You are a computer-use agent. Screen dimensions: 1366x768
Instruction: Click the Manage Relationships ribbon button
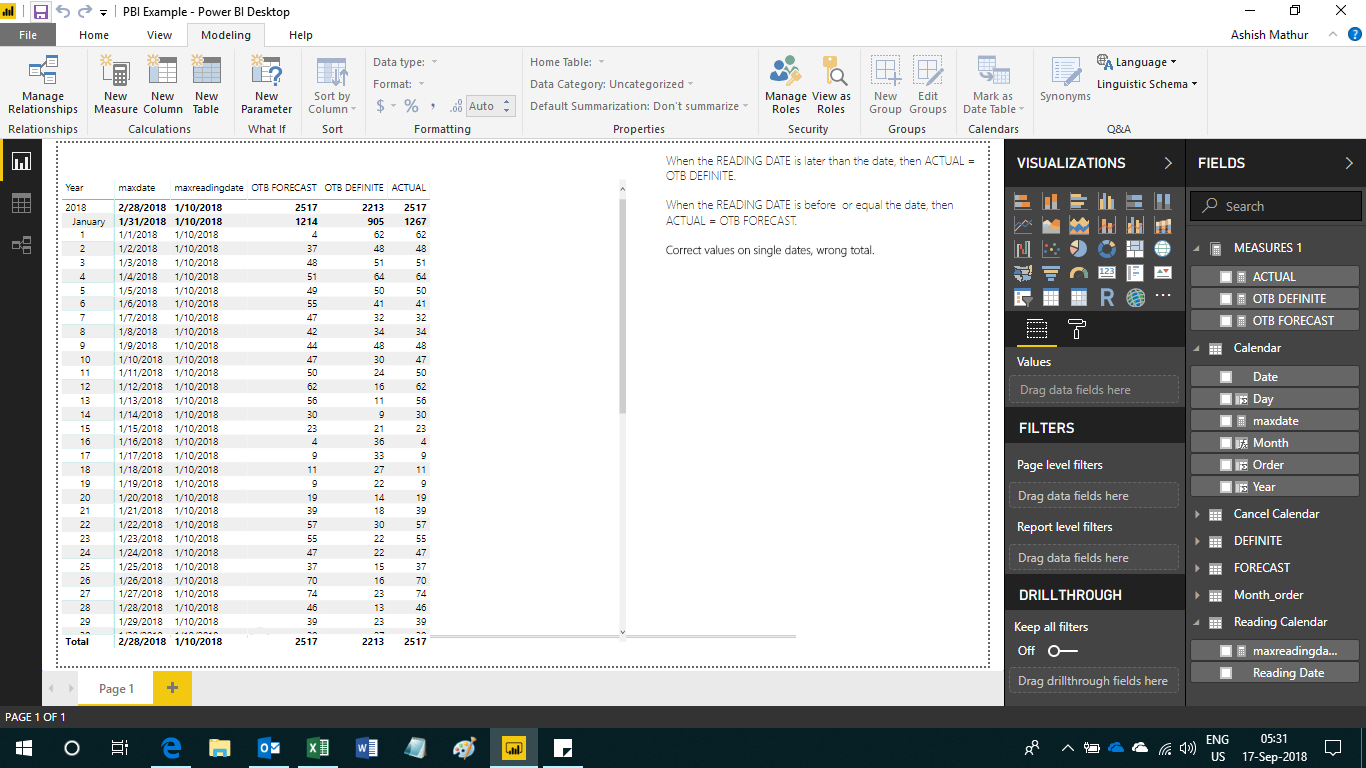coord(43,86)
